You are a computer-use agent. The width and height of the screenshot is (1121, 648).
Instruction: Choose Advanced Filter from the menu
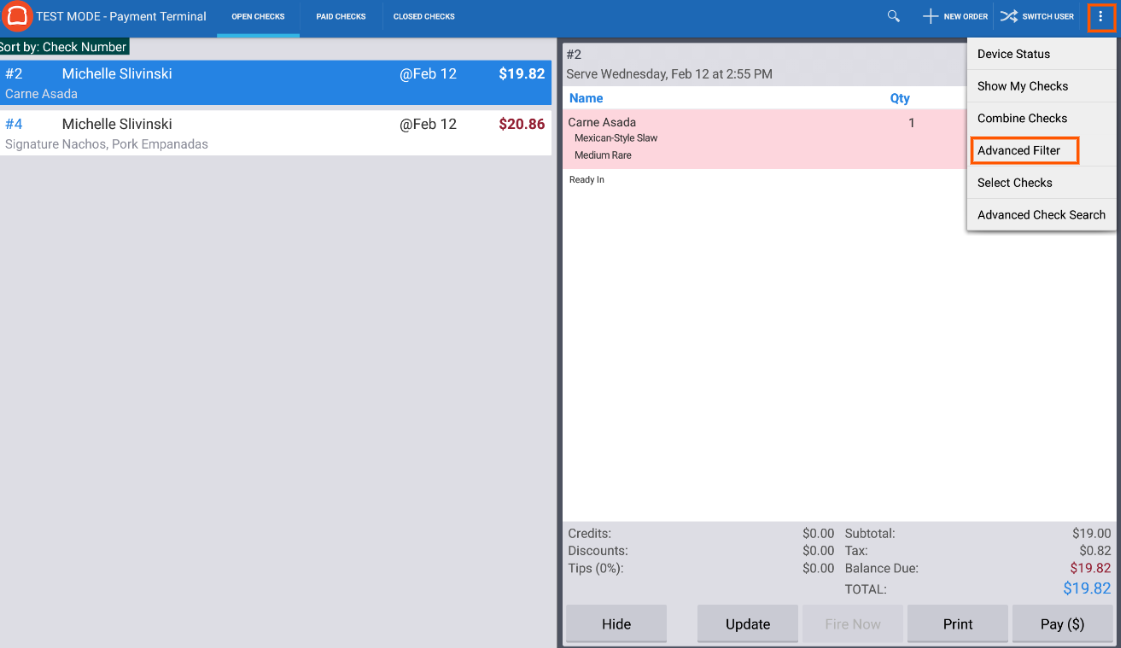1016,150
